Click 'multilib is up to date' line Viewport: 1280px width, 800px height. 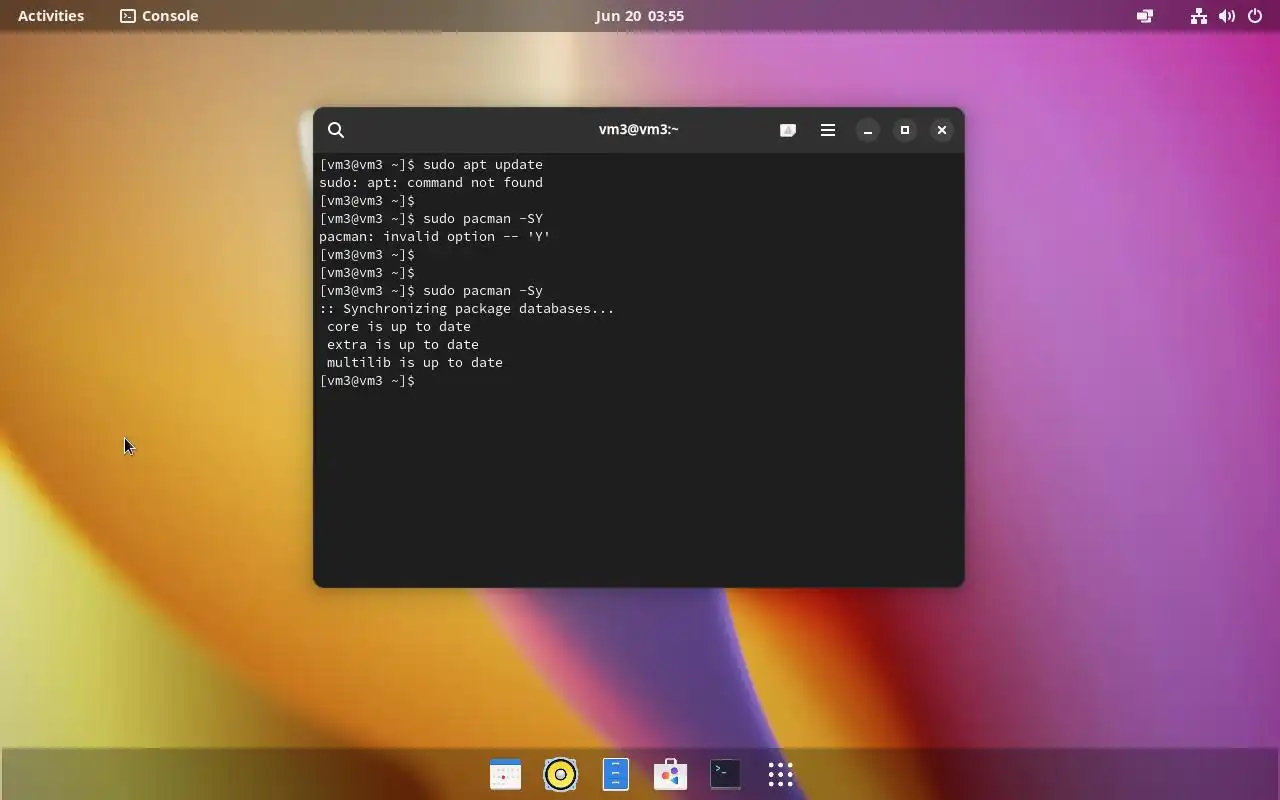415,363
